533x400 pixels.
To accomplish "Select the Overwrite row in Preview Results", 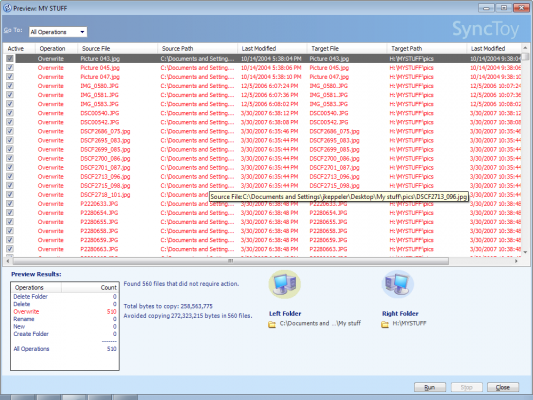I will pyautogui.click(x=65, y=312).
